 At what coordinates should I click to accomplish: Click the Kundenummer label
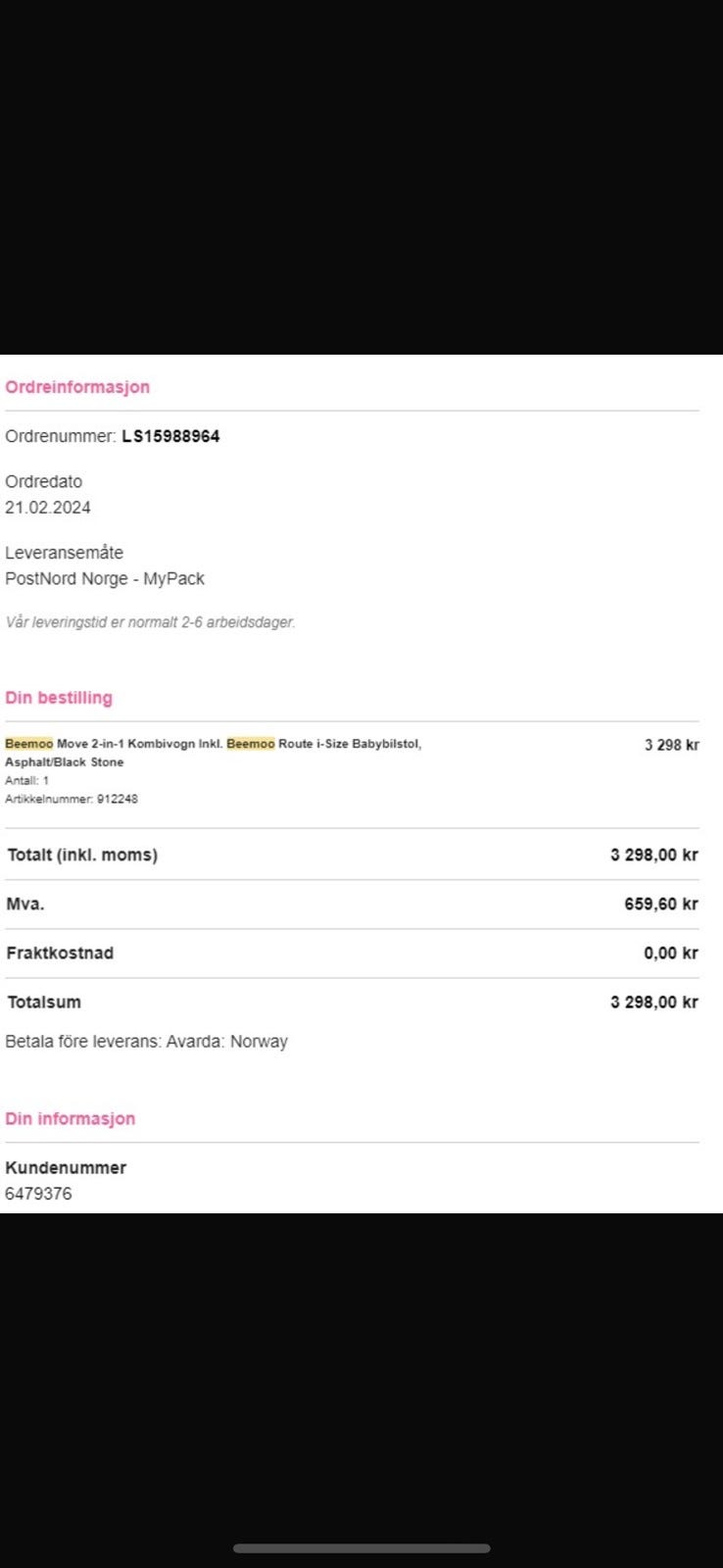(66, 1168)
